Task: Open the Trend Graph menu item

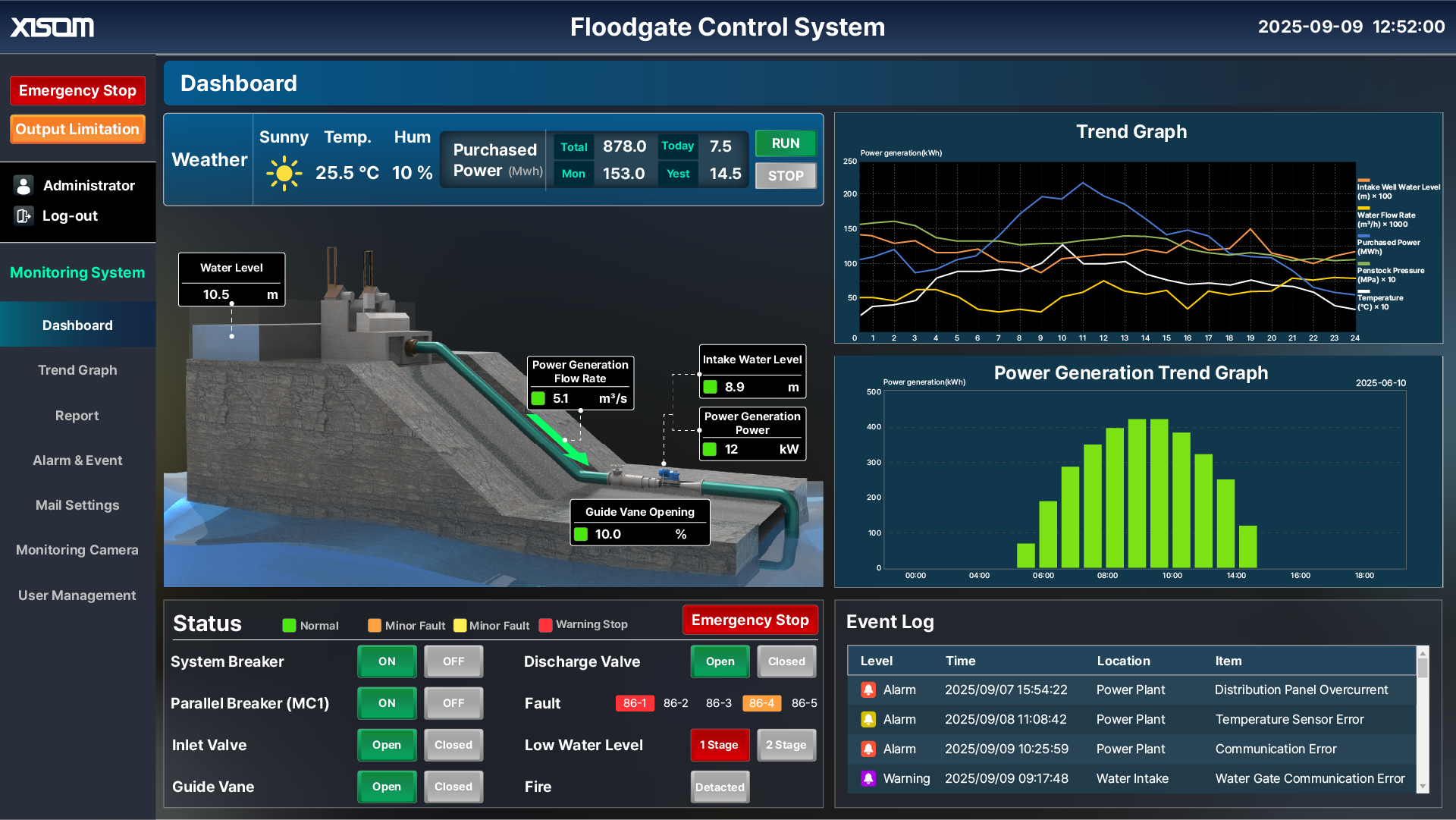Action: click(x=77, y=370)
